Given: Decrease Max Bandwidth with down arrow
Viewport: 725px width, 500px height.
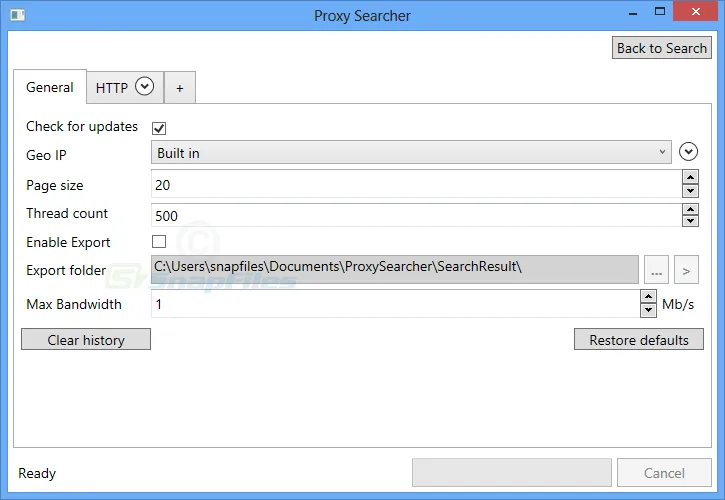Looking at the screenshot, I should coord(648,310).
